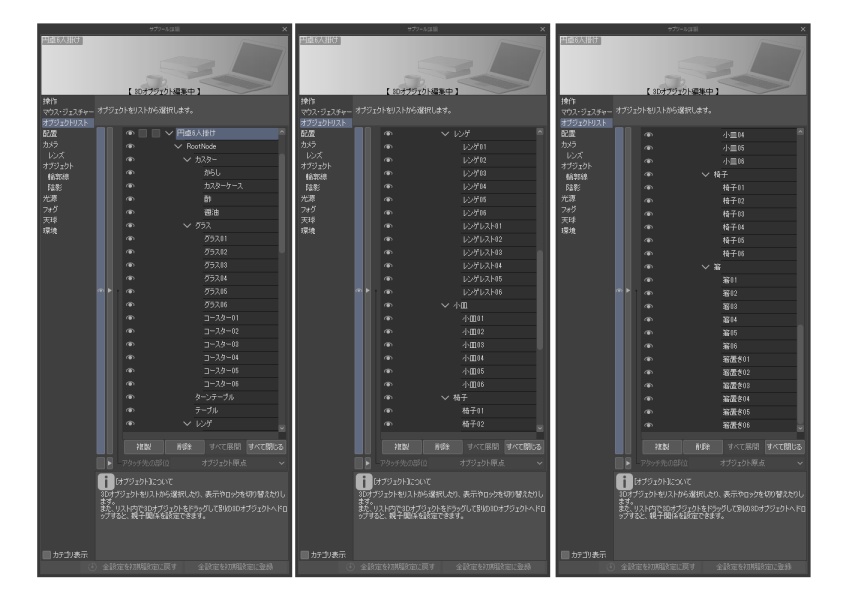Screen dimensions: 847x600
Task: Toggle visibility of レンゲレスト04
Action: point(388,266)
